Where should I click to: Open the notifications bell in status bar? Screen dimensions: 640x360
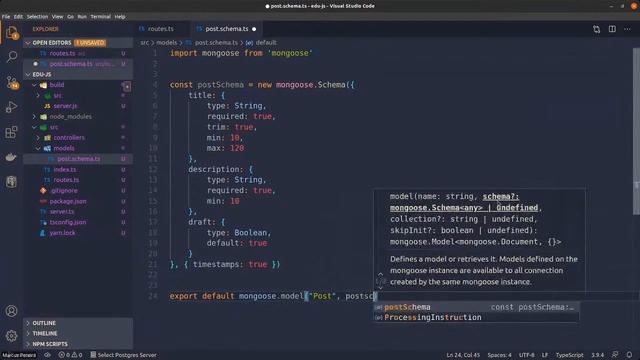(x=629, y=355)
